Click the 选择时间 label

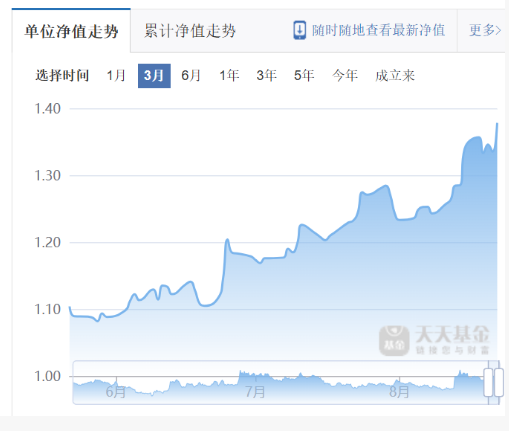pyautogui.click(x=62, y=76)
